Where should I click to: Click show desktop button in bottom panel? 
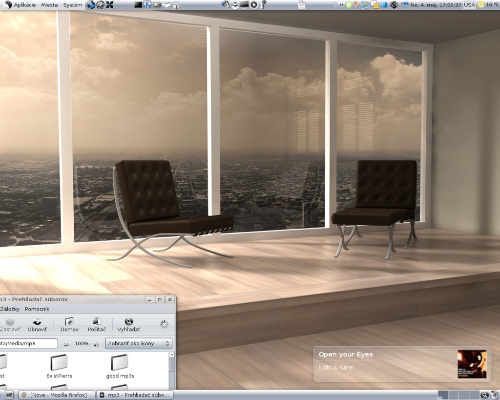9,395
